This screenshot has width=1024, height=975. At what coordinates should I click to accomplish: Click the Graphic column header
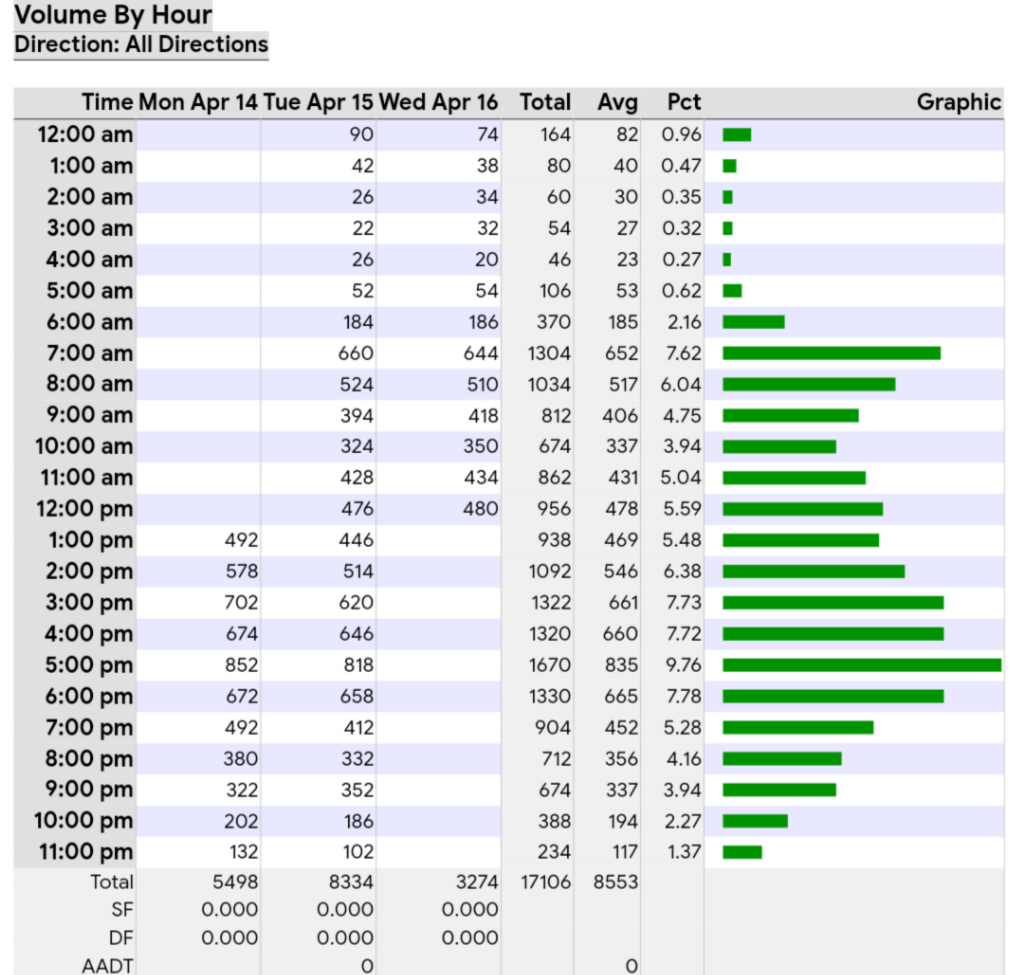tap(958, 102)
